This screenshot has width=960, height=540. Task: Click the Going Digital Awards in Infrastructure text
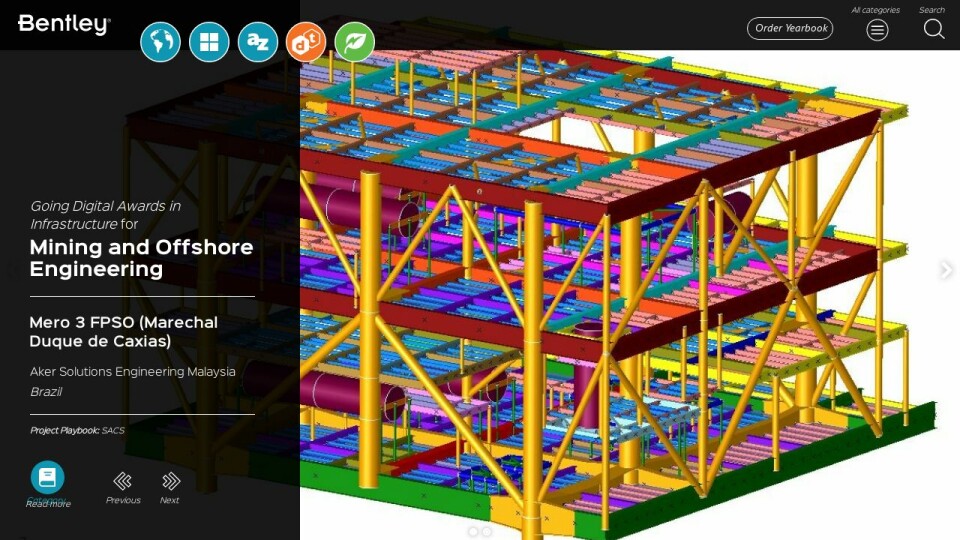105,215
